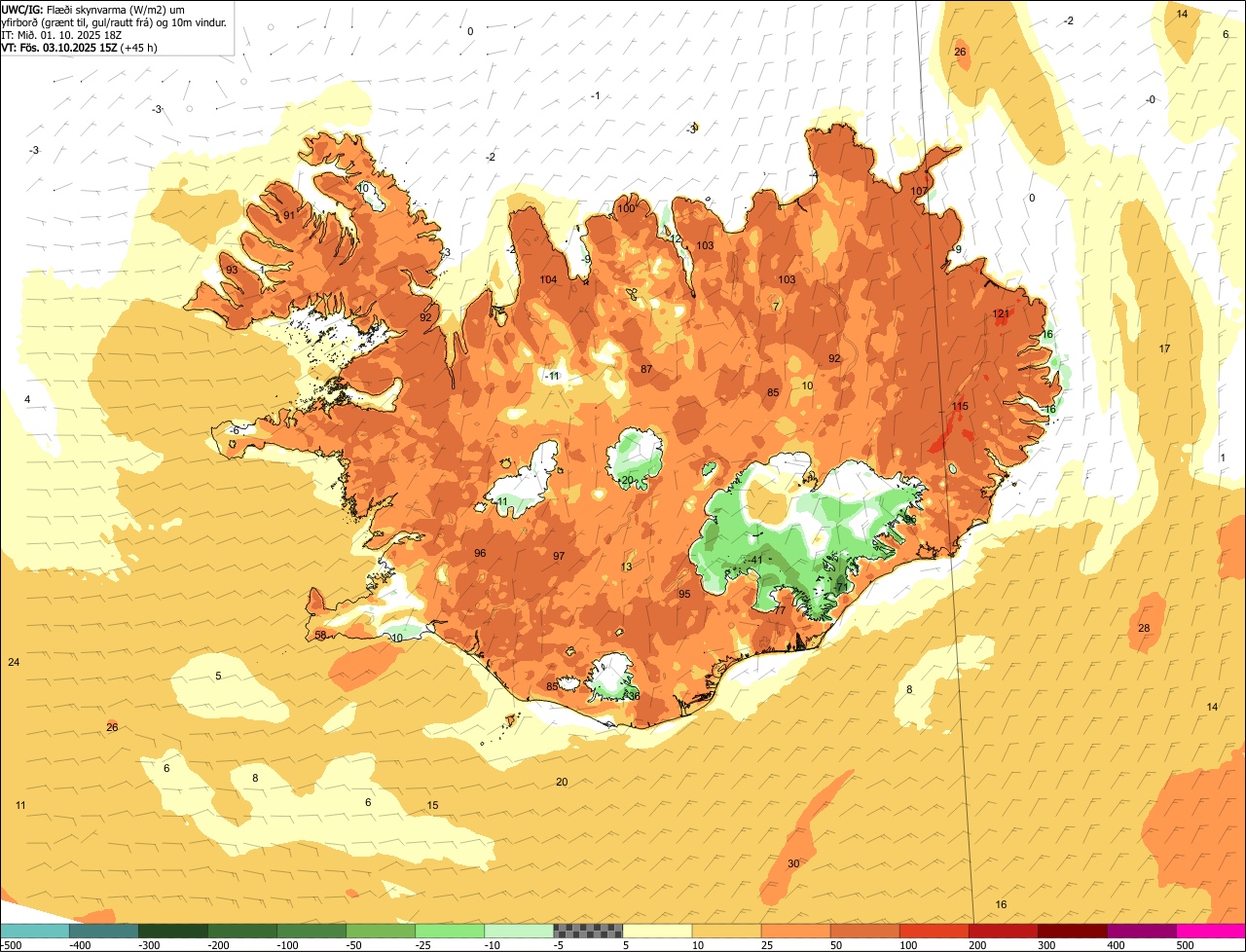Viewport: 1246px width, 952px height.
Task: Click the value 77 south of the glacier
Action: coord(780,610)
